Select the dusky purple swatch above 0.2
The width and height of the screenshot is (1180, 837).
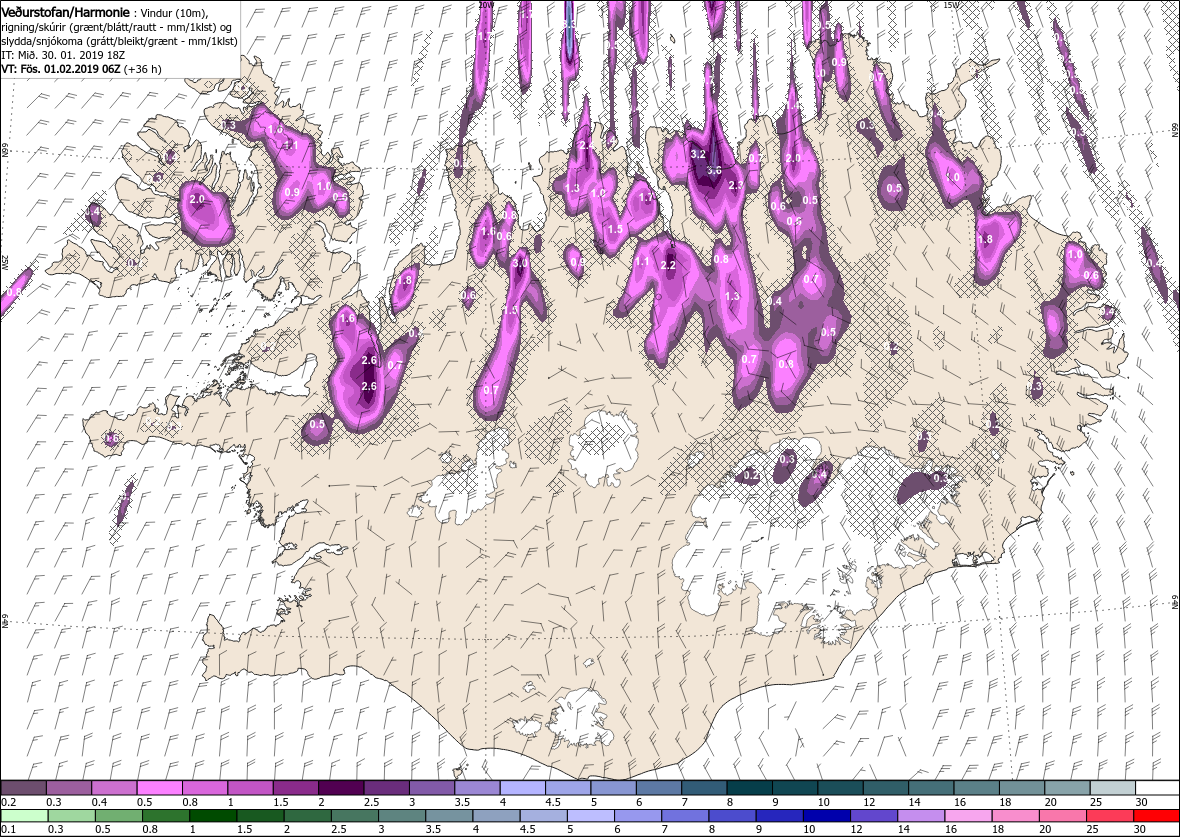tap(24, 787)
